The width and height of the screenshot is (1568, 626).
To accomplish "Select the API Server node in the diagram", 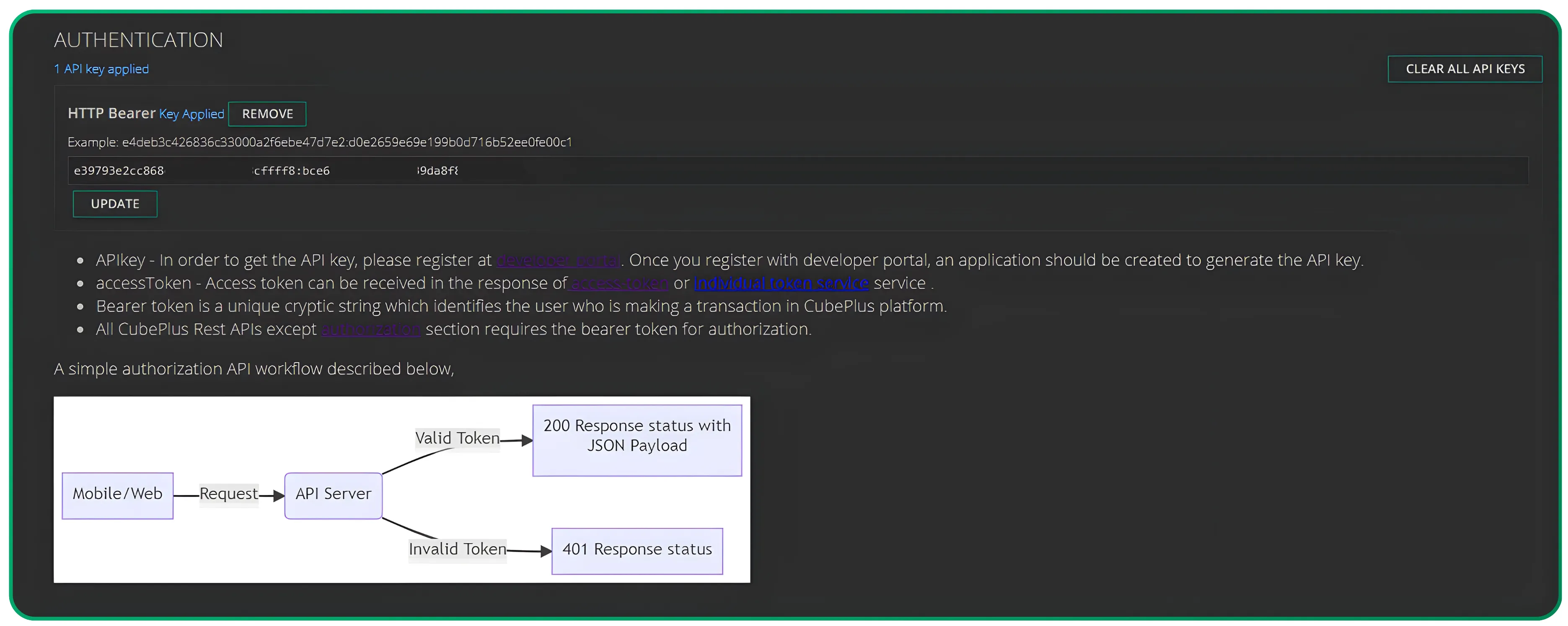I will 333,494.
